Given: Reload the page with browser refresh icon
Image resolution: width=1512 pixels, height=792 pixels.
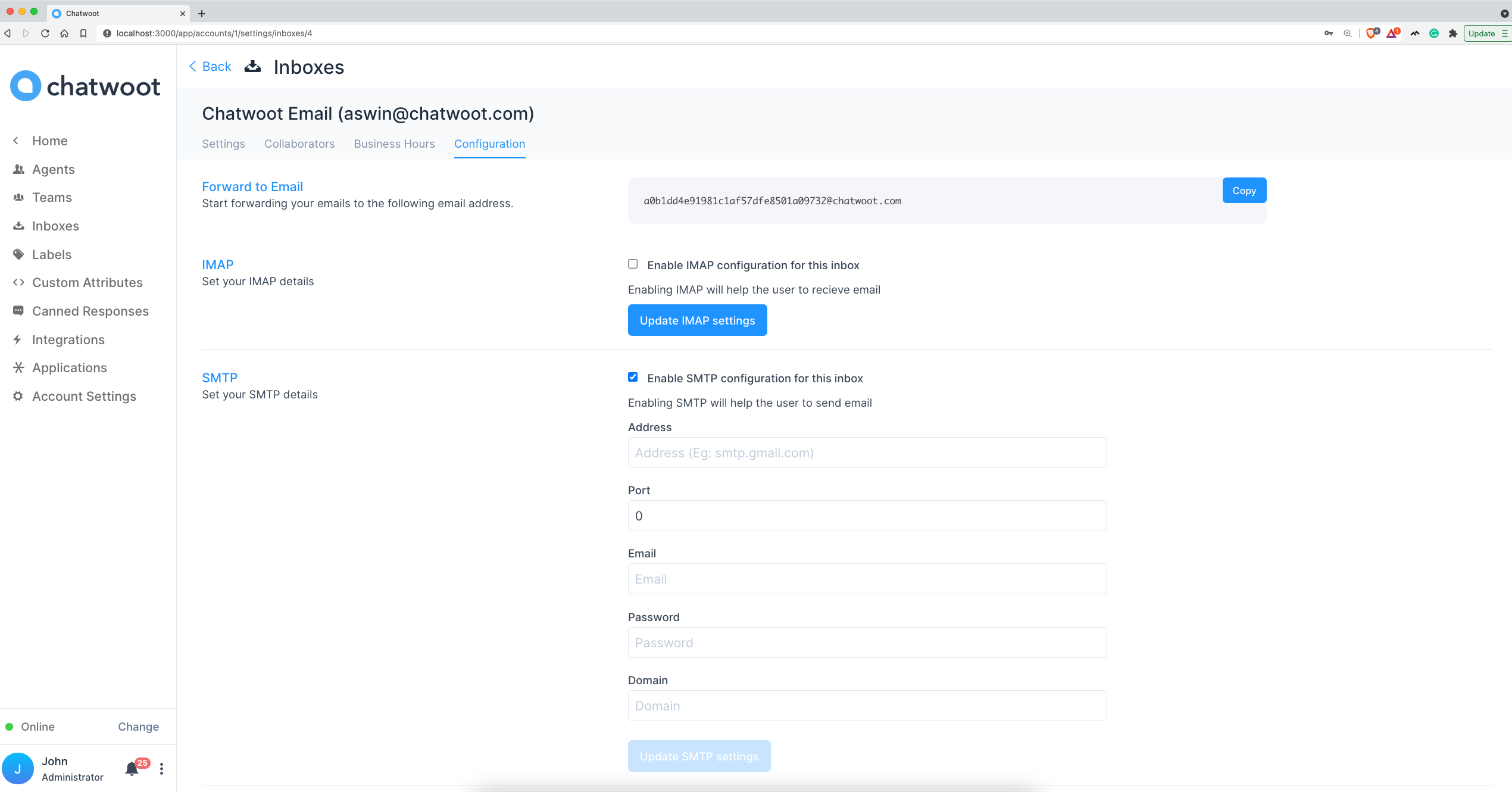Looking at the screenshot, I should pyautogui.click(x=45, y=33).
